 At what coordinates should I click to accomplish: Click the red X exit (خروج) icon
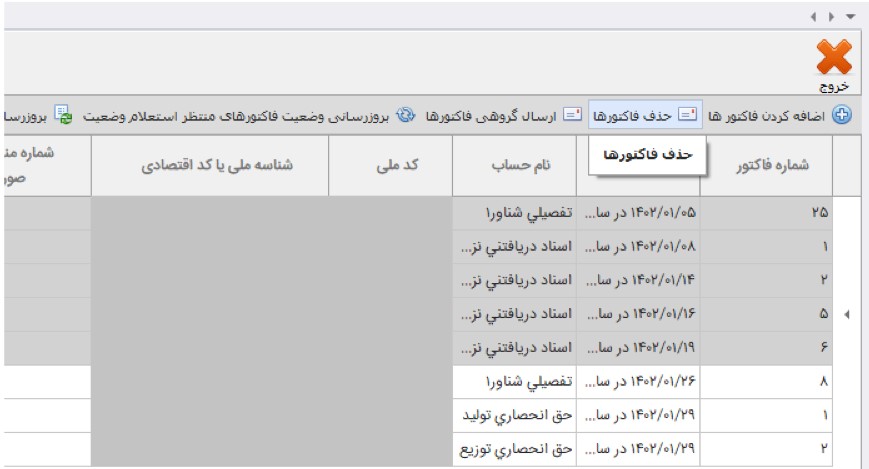click(834, 60)
